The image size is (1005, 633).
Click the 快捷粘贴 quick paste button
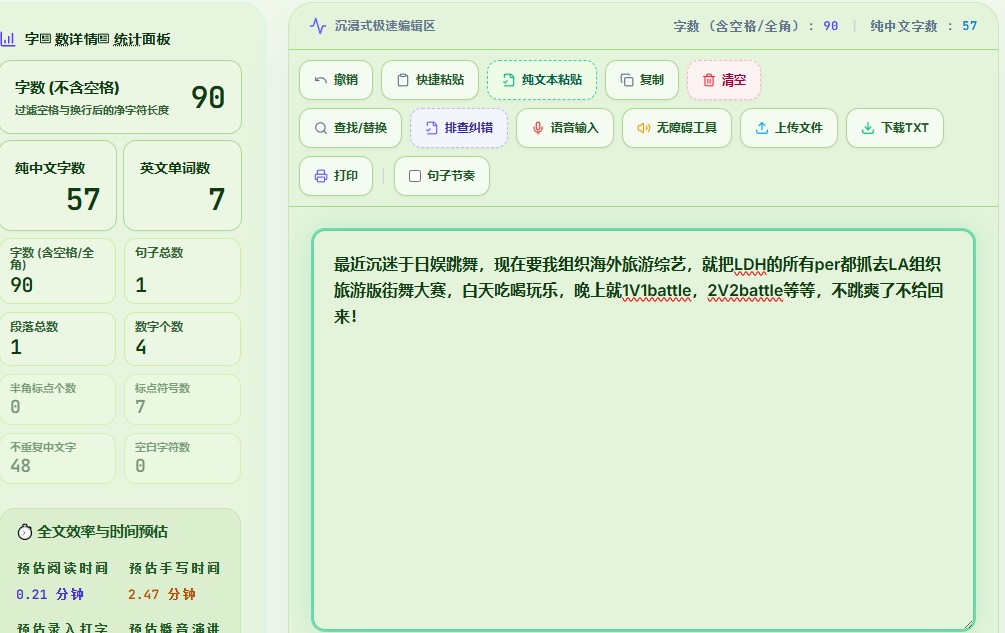430,80
